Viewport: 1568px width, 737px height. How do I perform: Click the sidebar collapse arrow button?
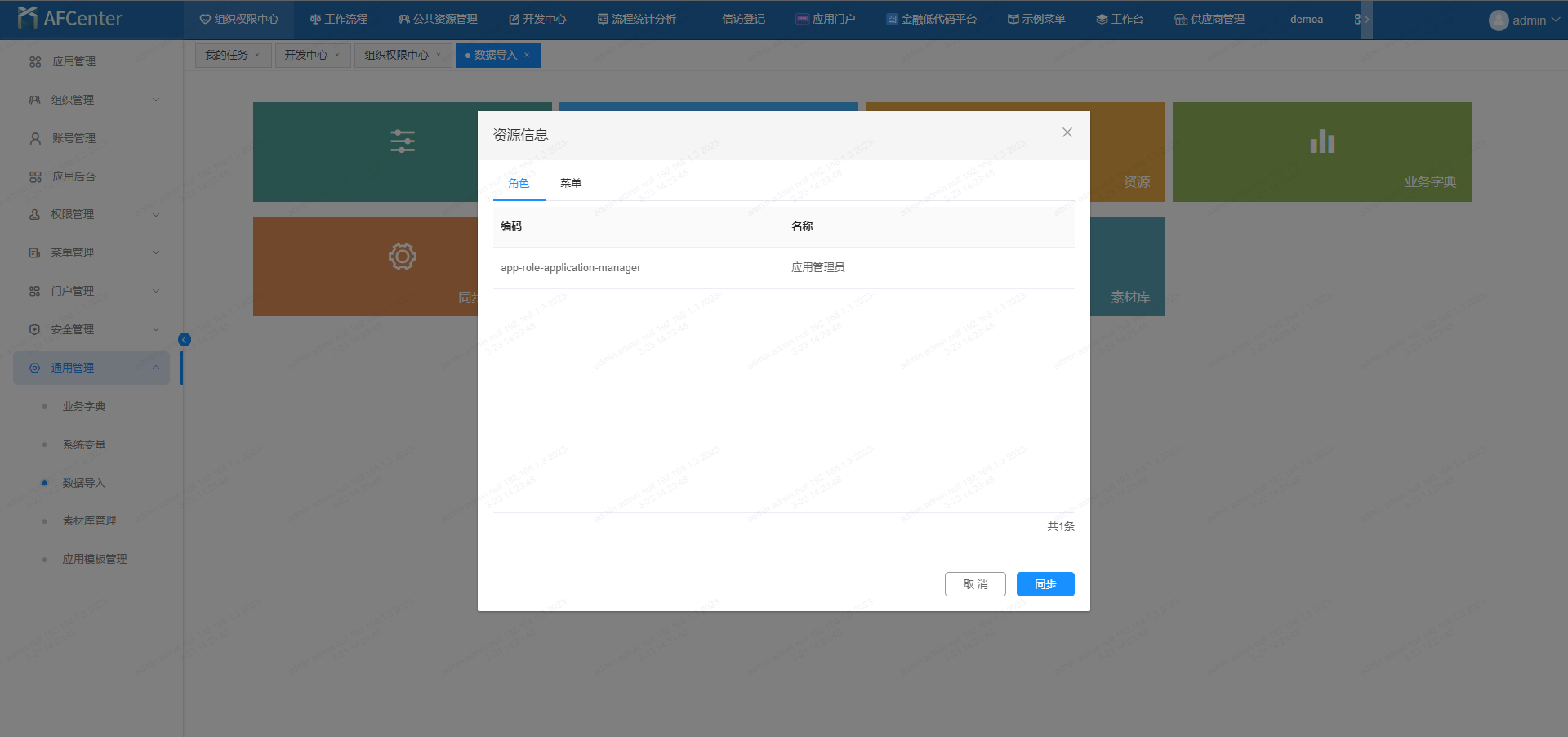[185, 340]
